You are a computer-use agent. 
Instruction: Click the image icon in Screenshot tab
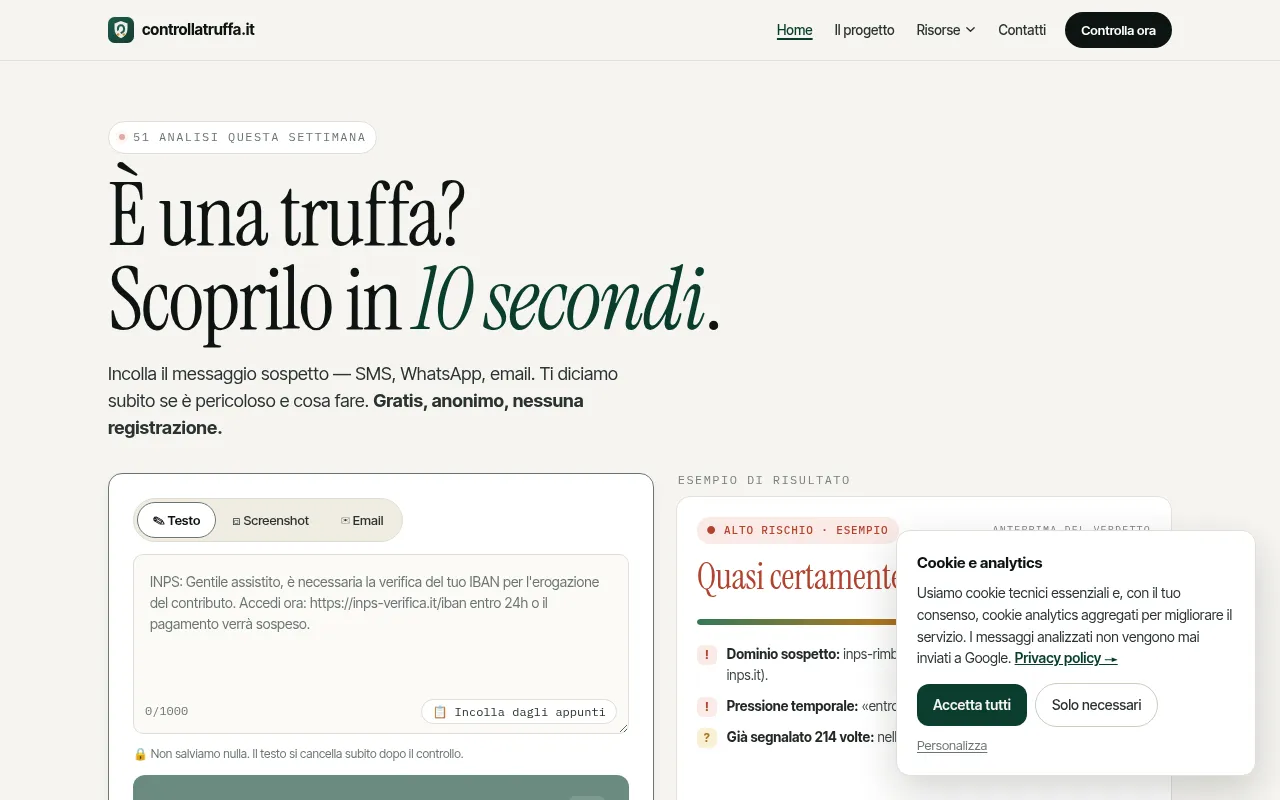coord(236,521)
